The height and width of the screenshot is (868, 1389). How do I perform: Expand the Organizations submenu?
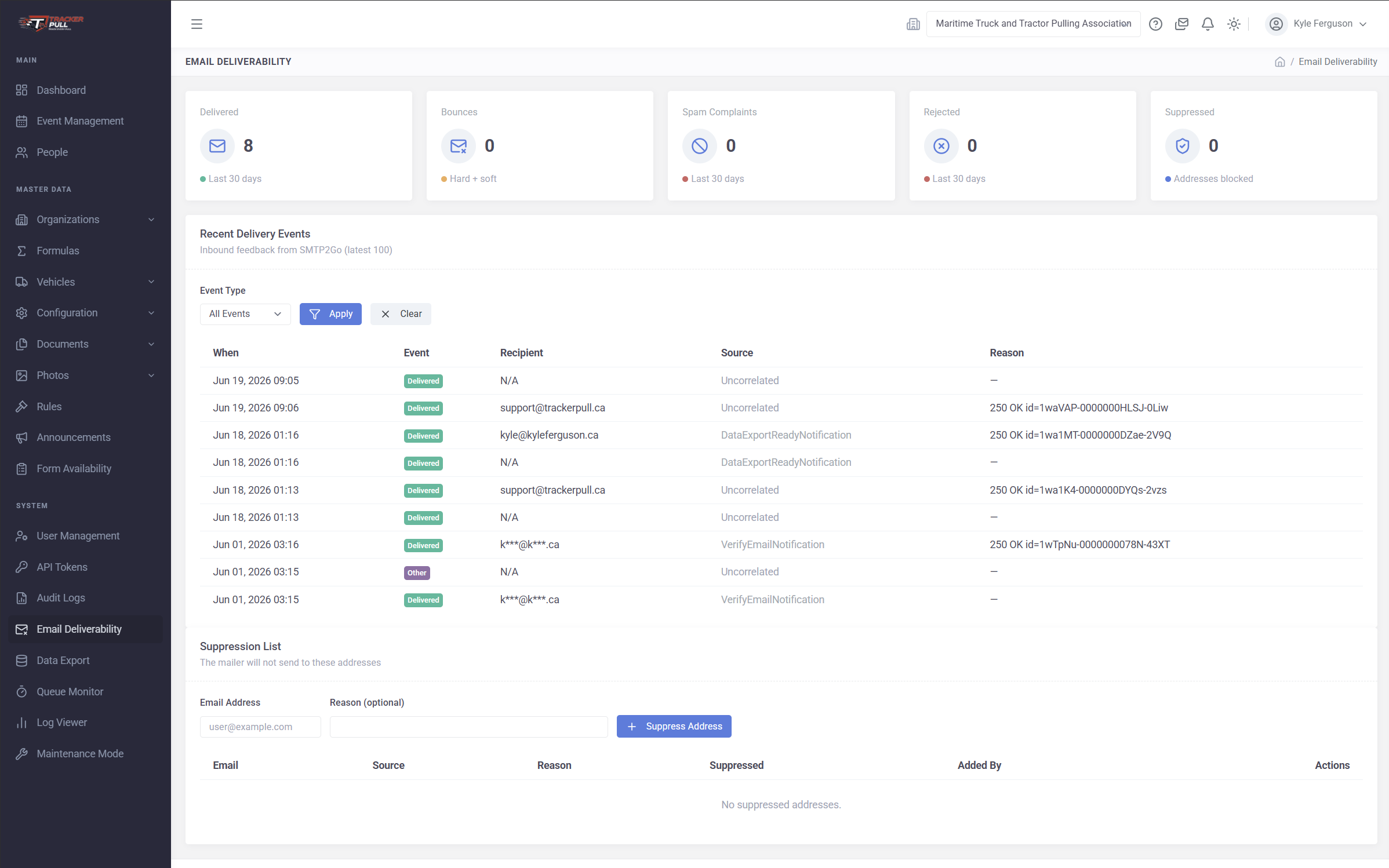(x=85, y=220)
